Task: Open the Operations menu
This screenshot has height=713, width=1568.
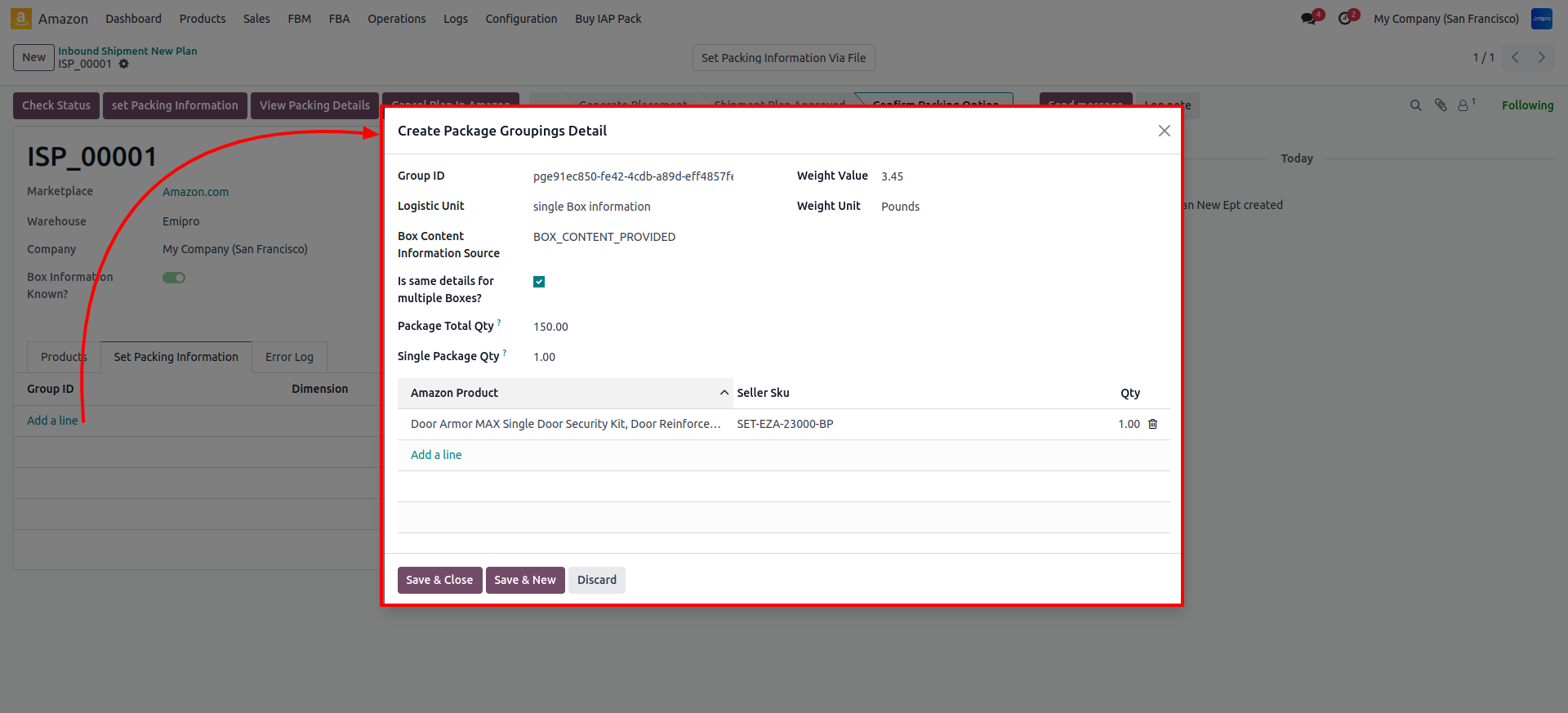Action: (396, 19)
